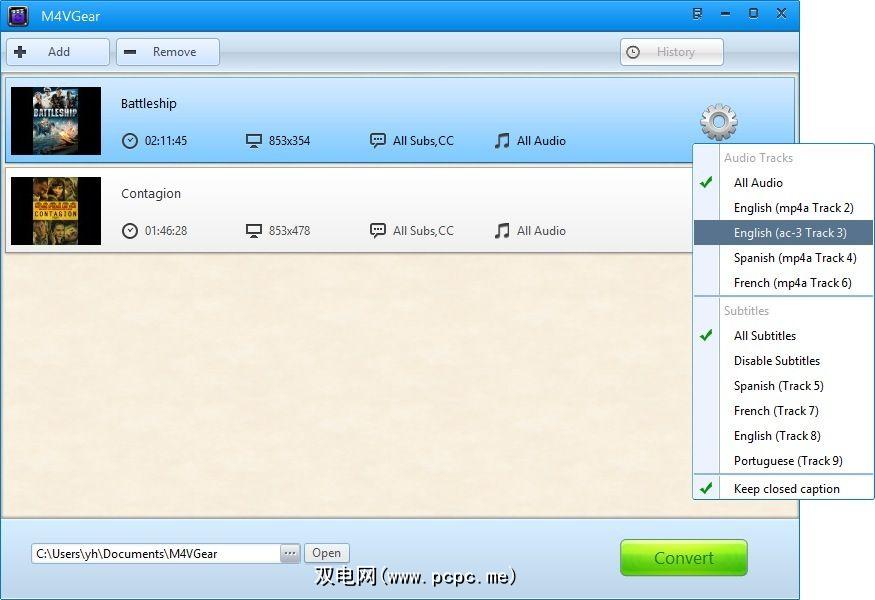The height and width of the screenshot is (600, 875).
Task: Click the browse ellipsis button
Action: [x=290, y=554]
